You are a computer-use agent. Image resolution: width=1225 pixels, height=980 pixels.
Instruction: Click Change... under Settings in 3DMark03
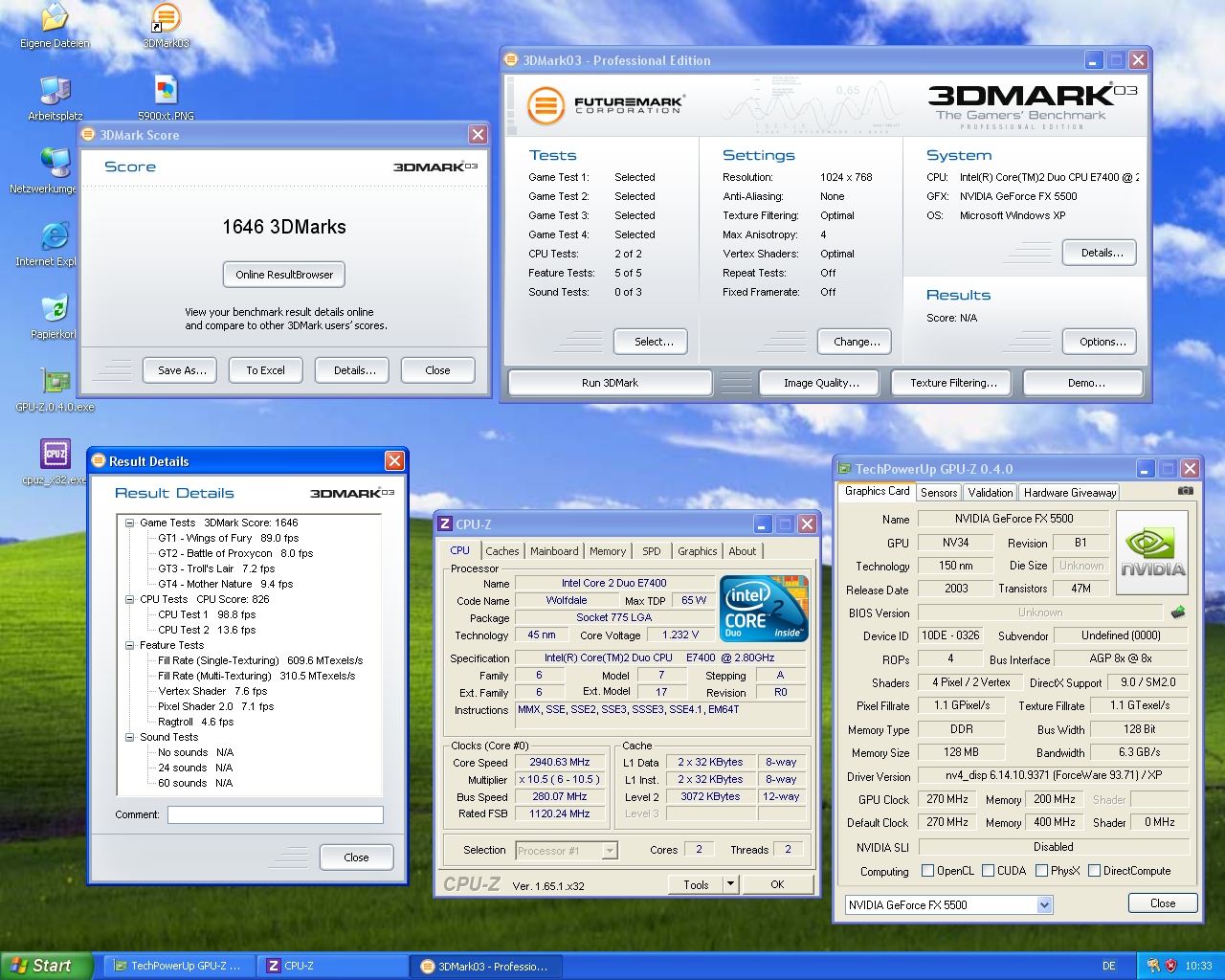click(857, 342)
